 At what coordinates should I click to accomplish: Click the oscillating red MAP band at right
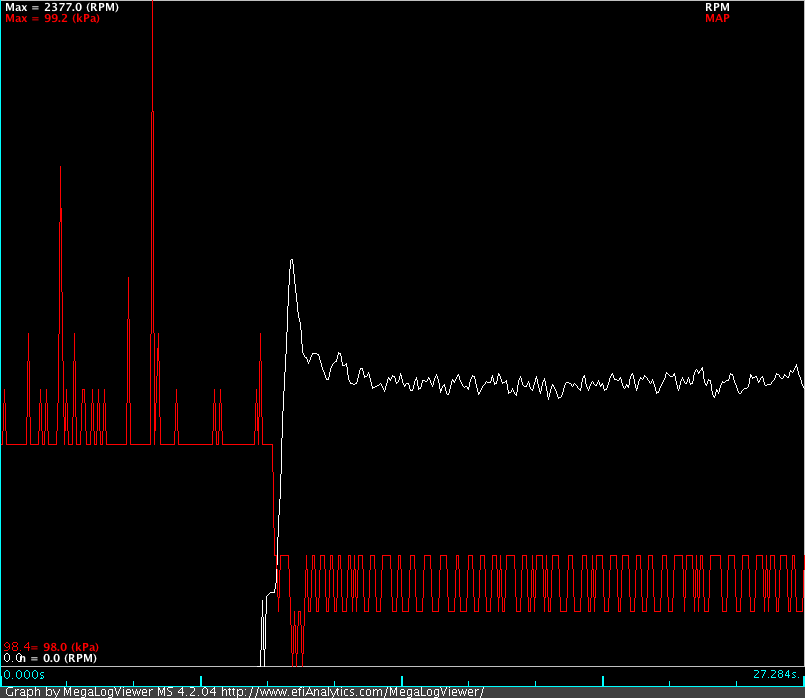[x=700, y=580]
